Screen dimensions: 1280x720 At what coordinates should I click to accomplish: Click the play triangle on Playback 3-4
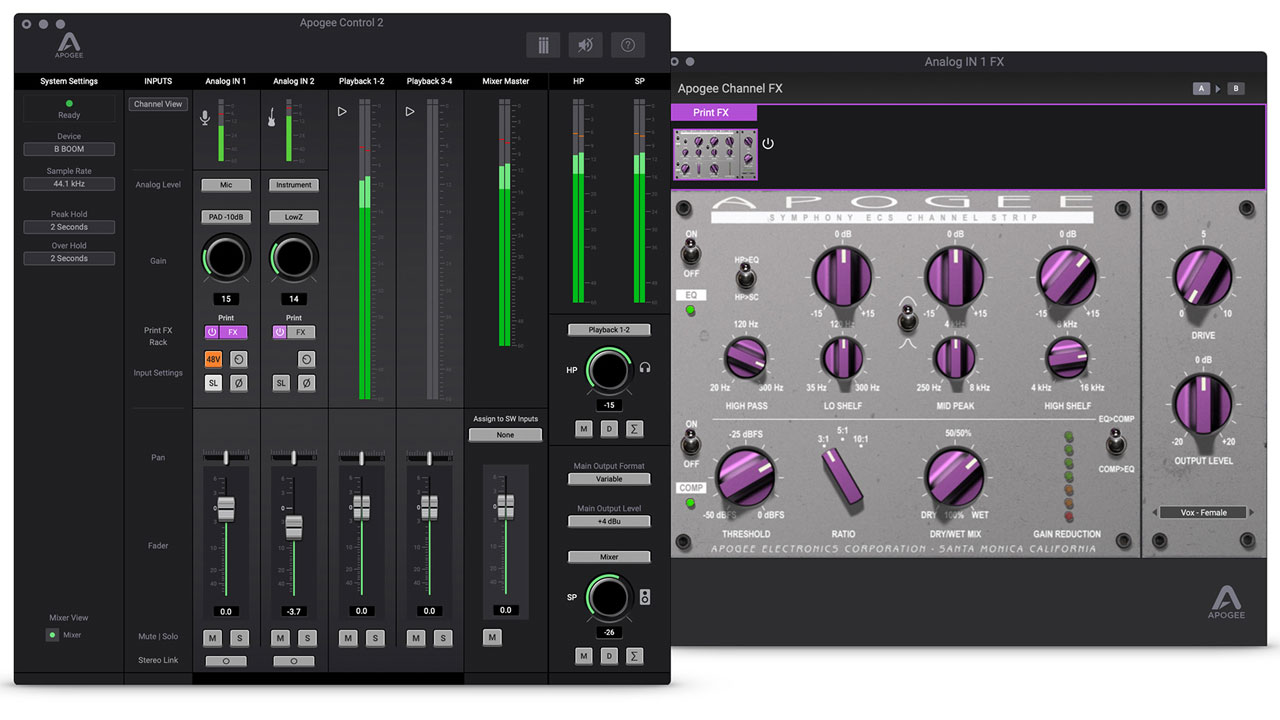(x=410, y=112)
